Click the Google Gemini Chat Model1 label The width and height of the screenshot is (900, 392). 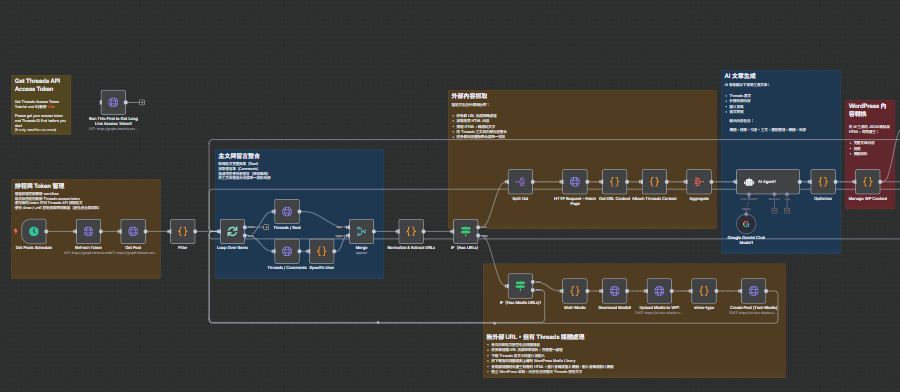pos(746,240)
